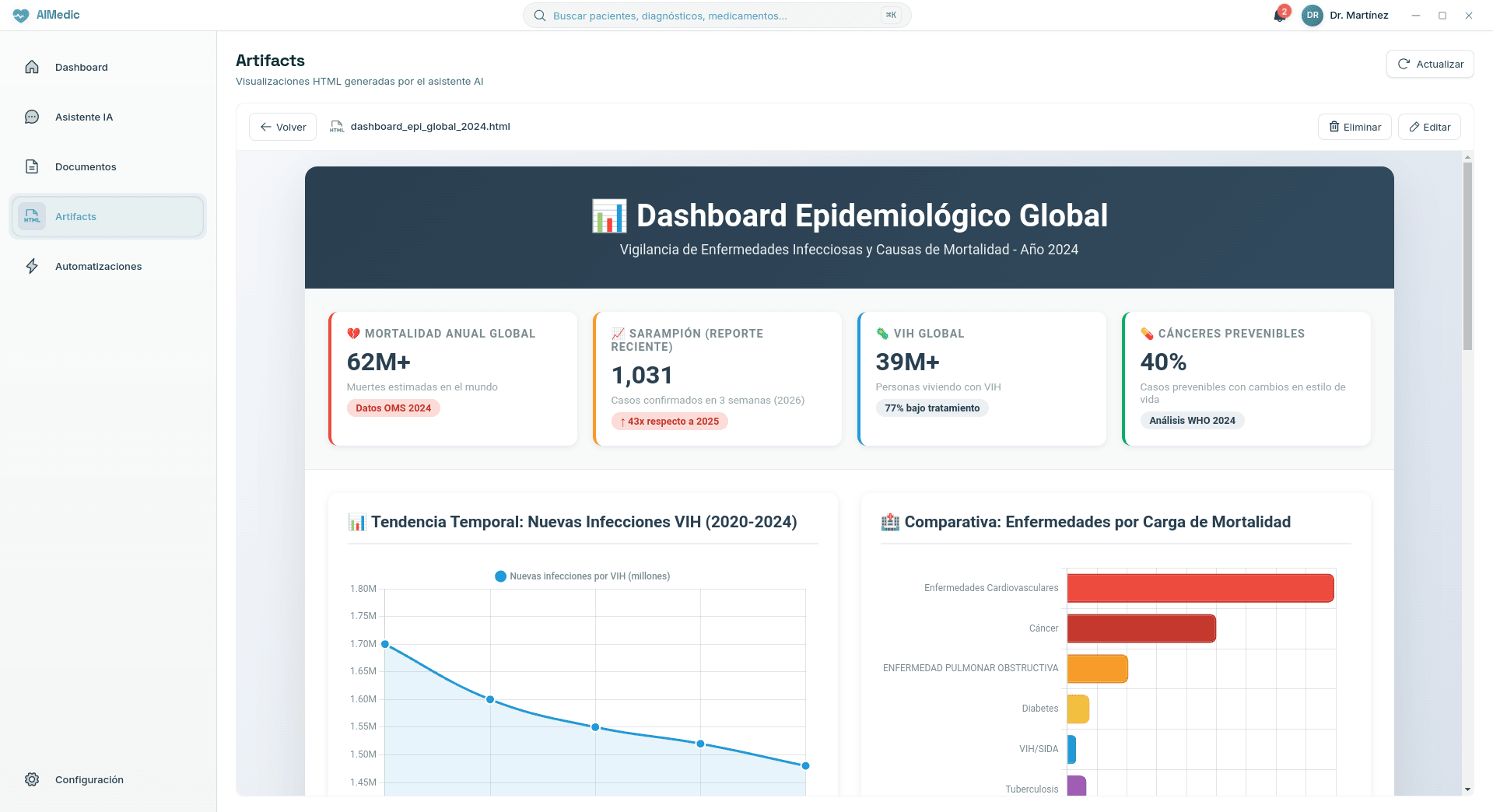The height and width of the screenshot is (812, 1493).
Task: Open notifications via the bell icon
Action: (1279, 16)
